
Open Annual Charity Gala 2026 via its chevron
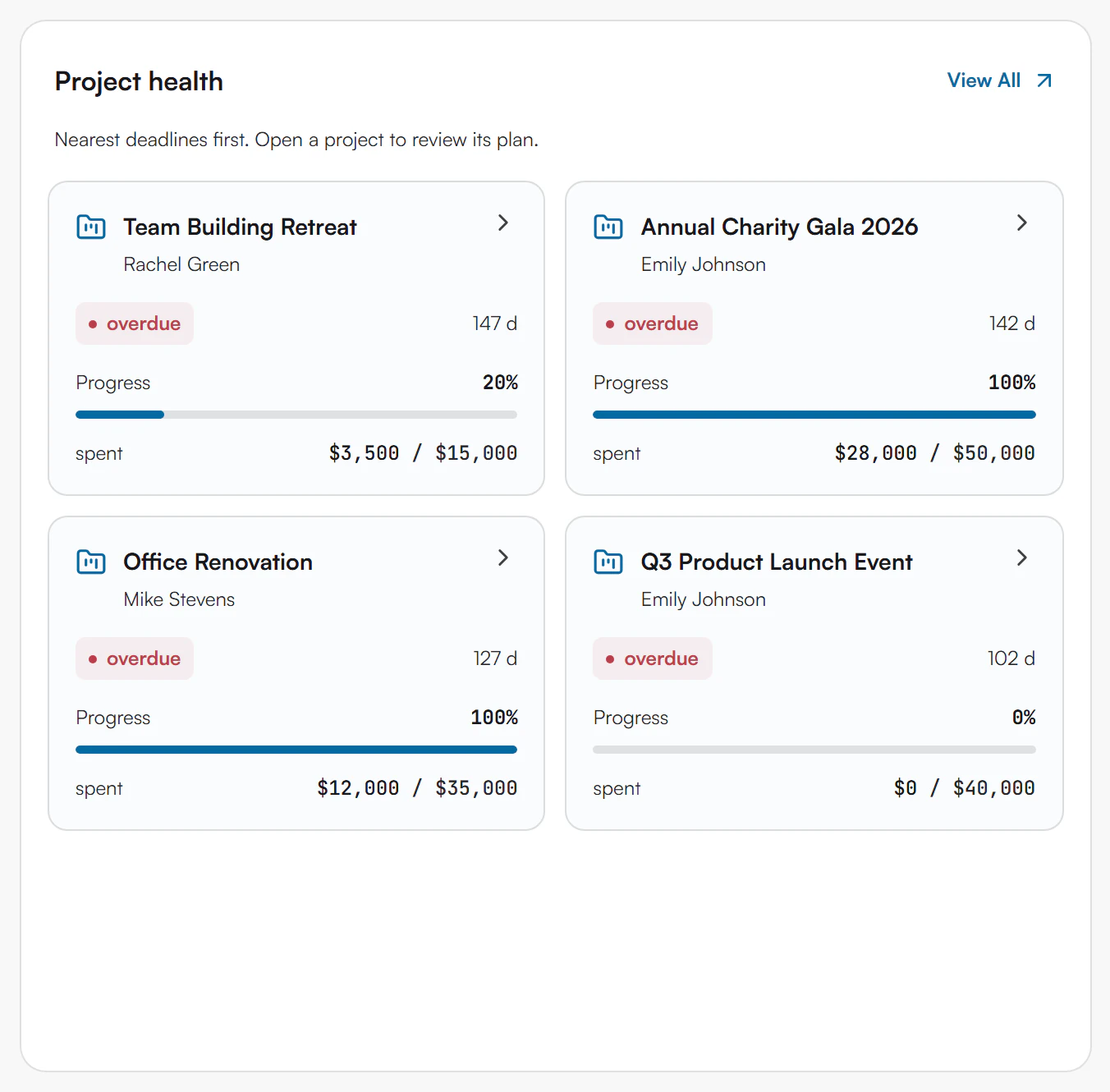pyautogui.click(x=1021, y=223)
